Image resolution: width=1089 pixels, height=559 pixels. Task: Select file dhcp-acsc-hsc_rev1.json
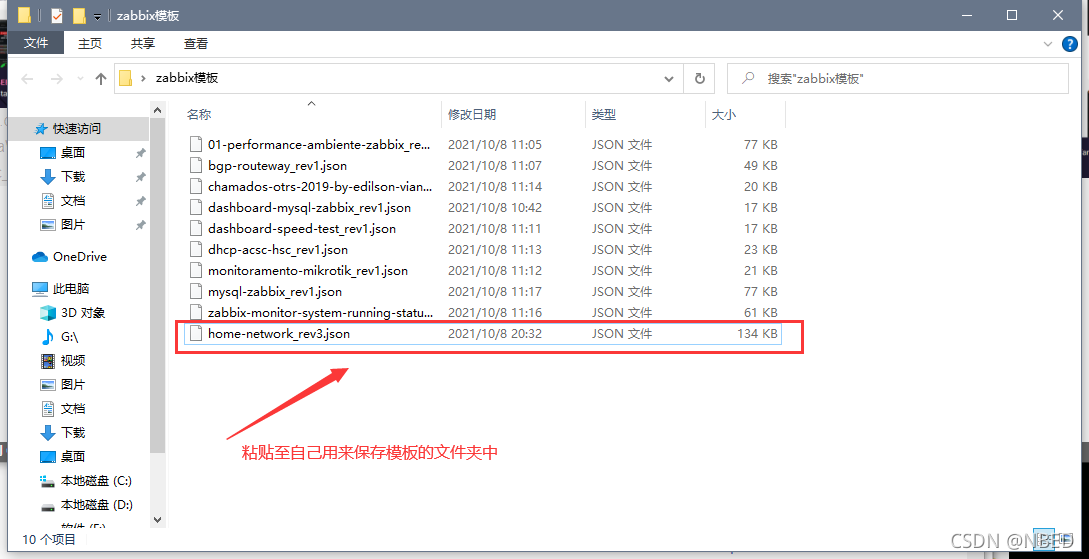tap(278, 249)
